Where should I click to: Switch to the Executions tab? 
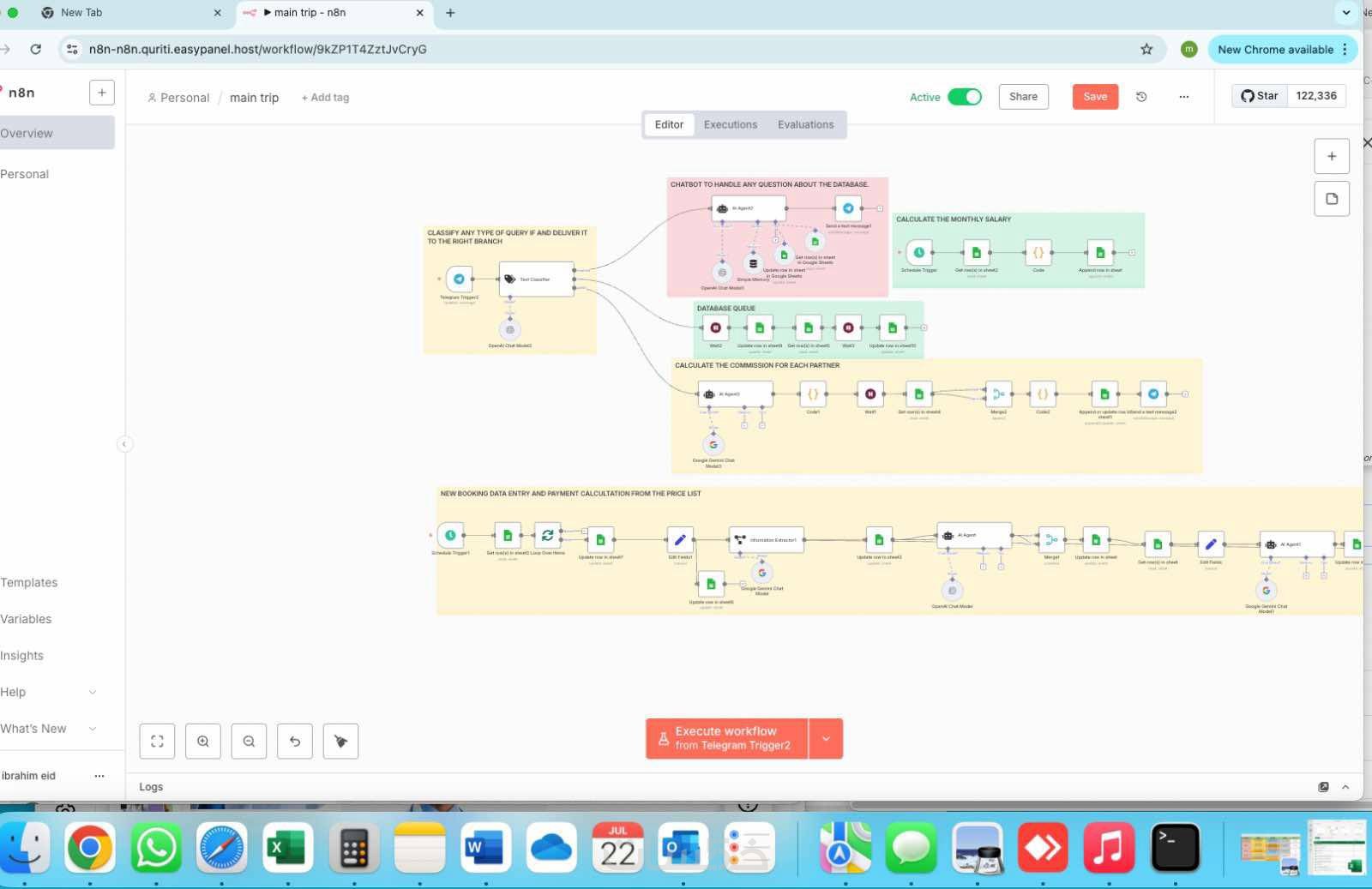point(731,124)
